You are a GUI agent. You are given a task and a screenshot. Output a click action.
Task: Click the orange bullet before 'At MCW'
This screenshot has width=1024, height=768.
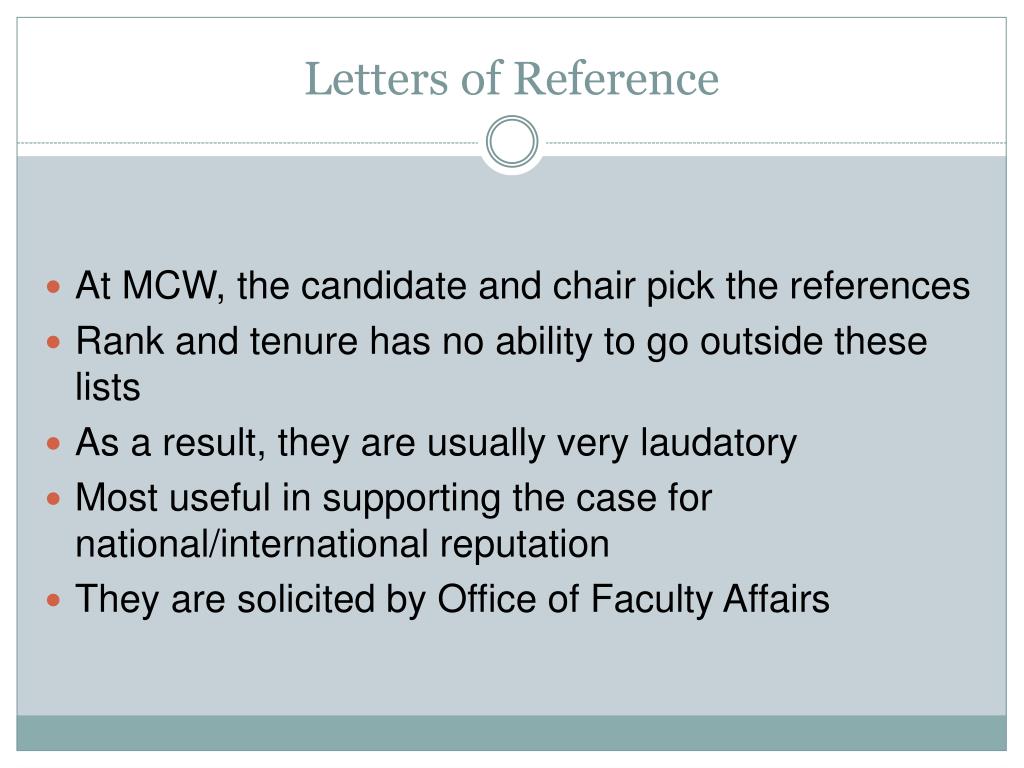pyautogui.click(x=54, y=286)
